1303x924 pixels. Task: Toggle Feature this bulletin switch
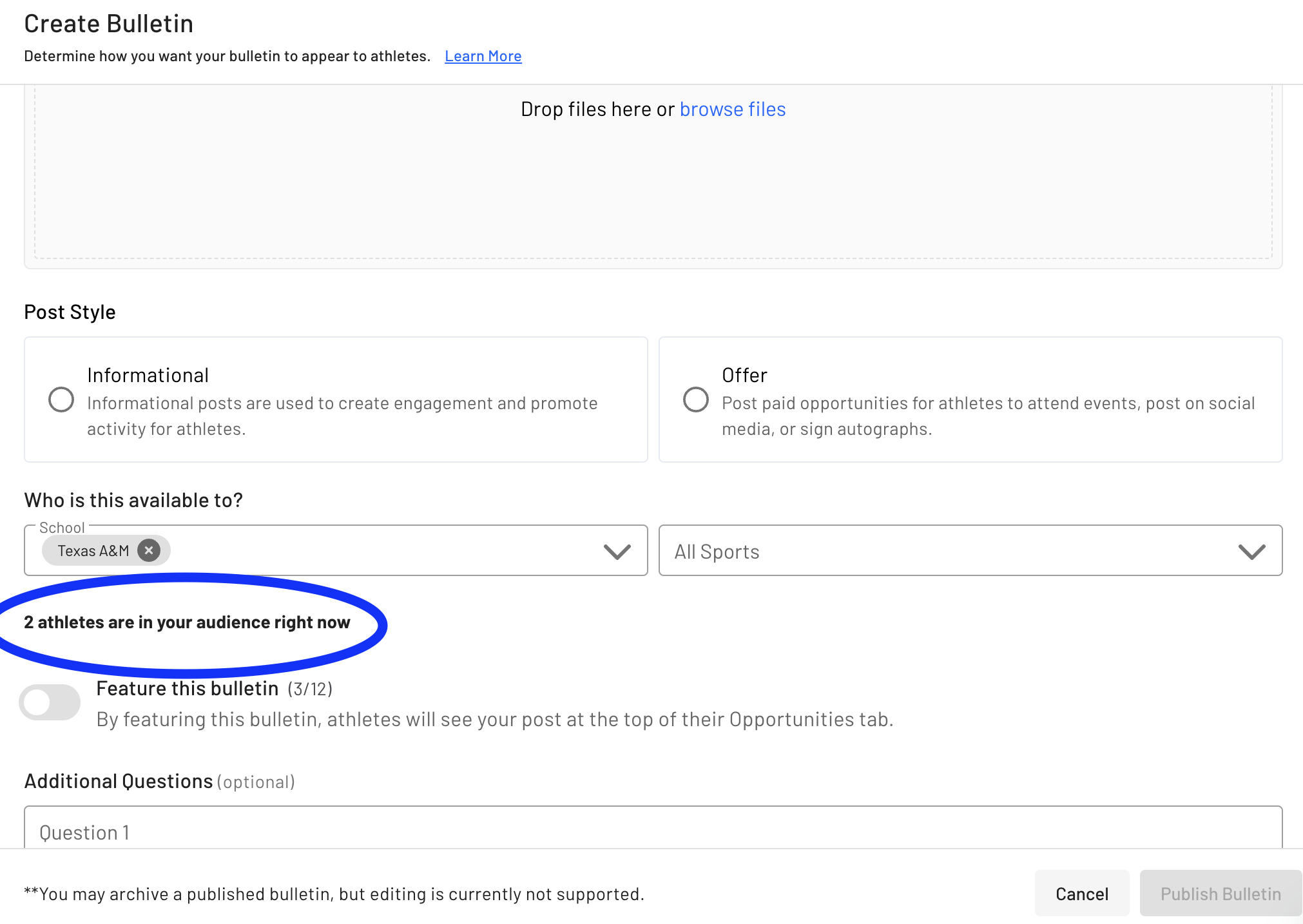coord(50,702)
